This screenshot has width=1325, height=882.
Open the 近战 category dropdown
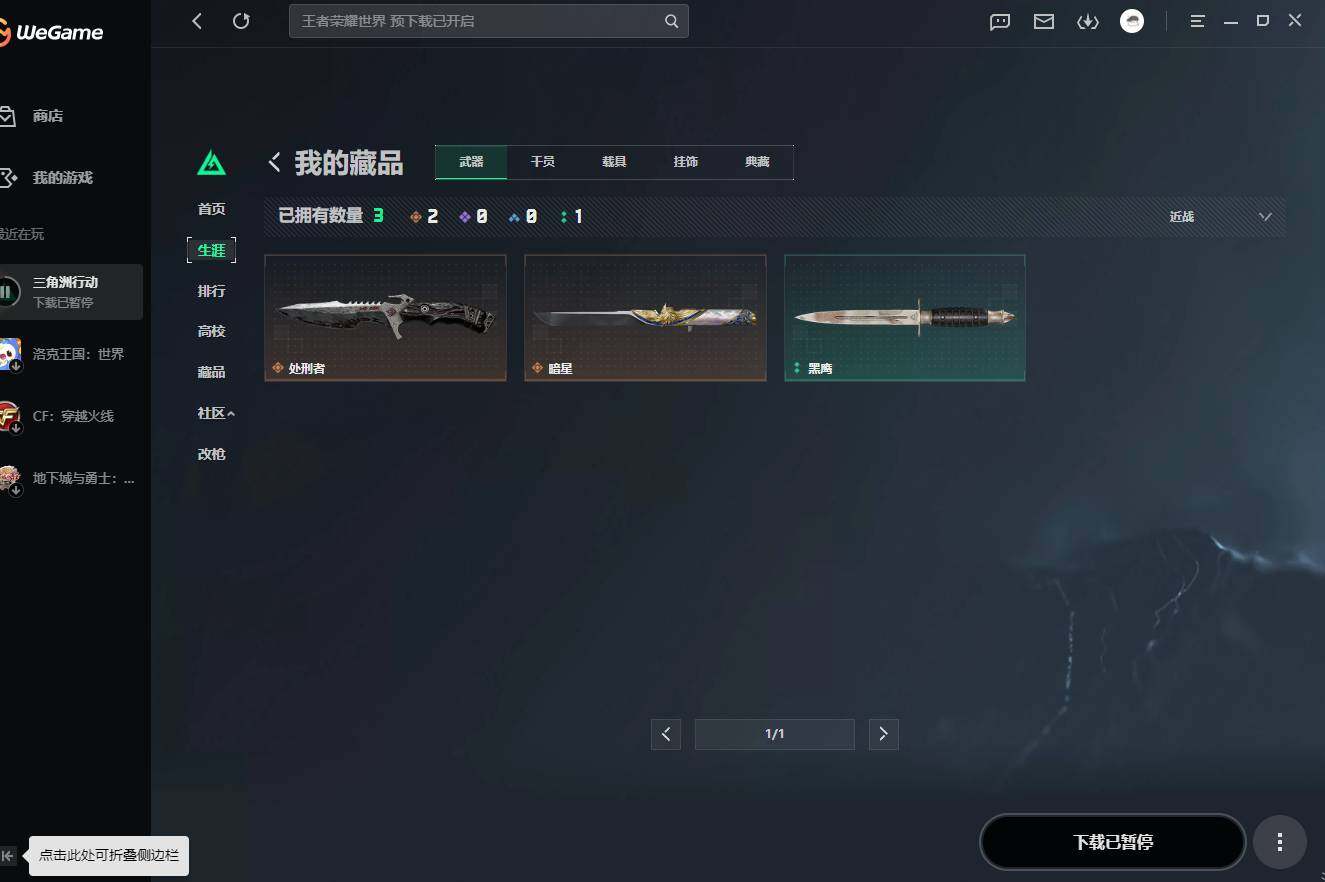[x=1220, y=216]
